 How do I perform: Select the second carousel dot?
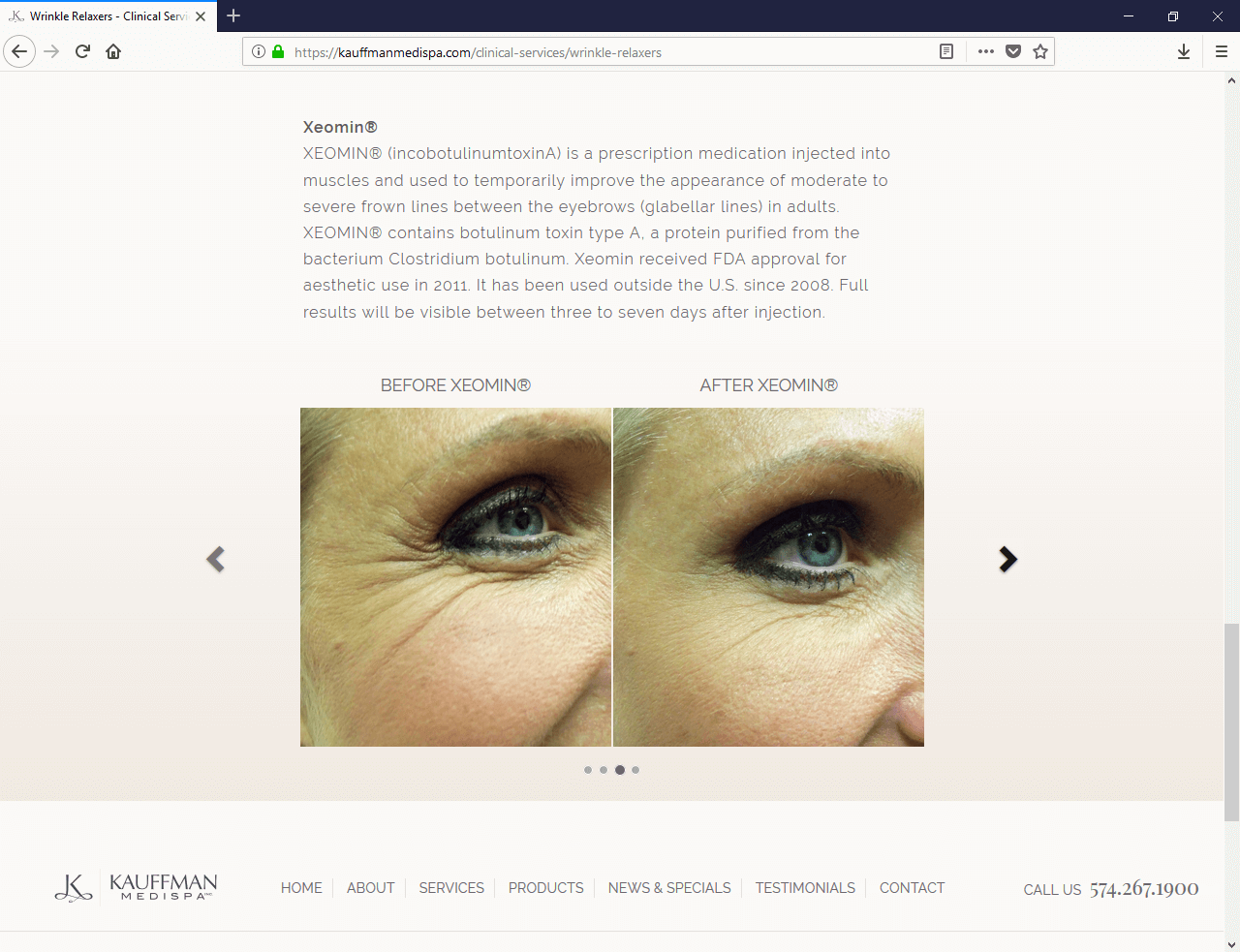point(604,770)
